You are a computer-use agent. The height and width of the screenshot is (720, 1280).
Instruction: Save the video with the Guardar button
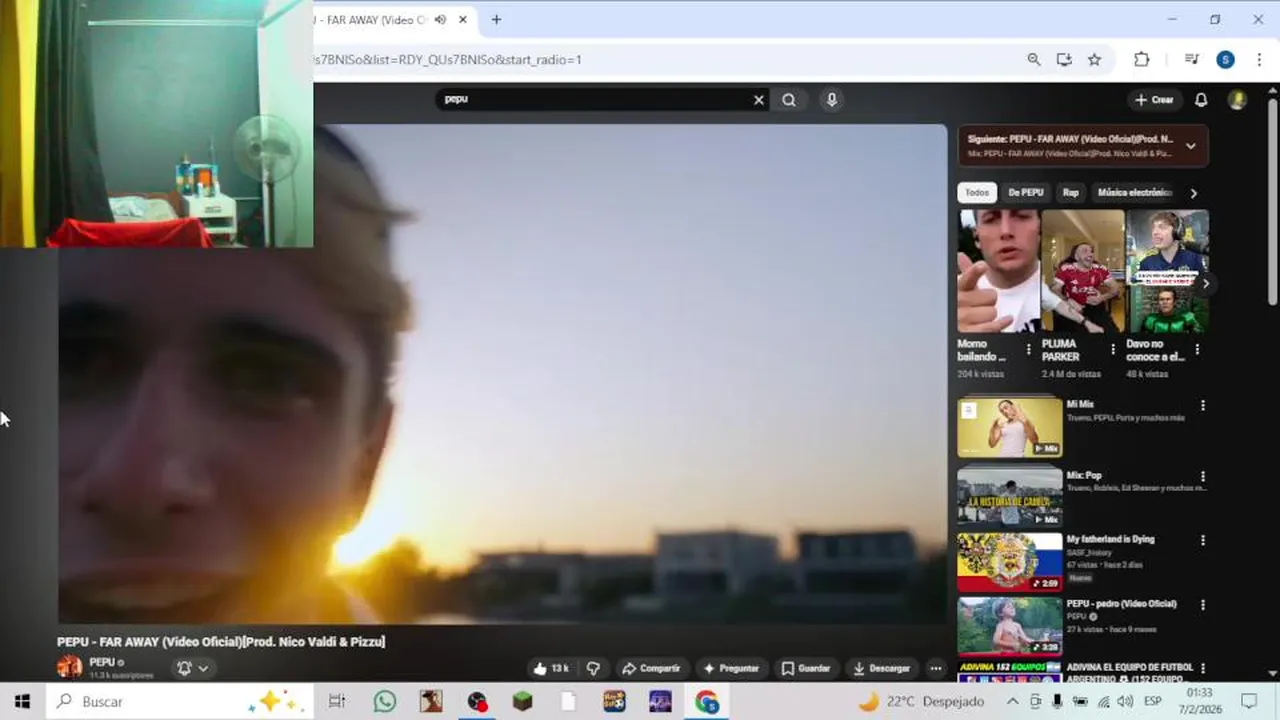coord(806,668)
